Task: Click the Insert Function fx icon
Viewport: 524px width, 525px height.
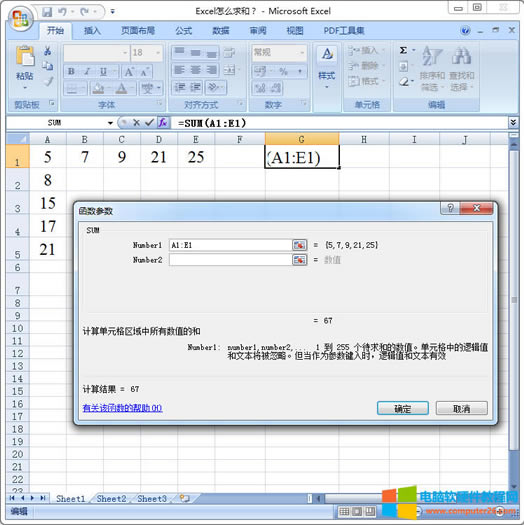Action: point(163,123)
